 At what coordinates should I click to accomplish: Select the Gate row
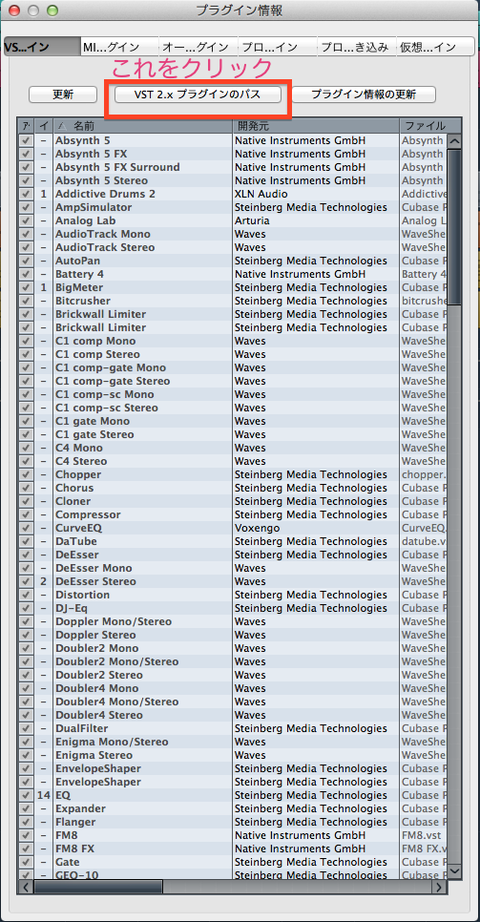234,862
